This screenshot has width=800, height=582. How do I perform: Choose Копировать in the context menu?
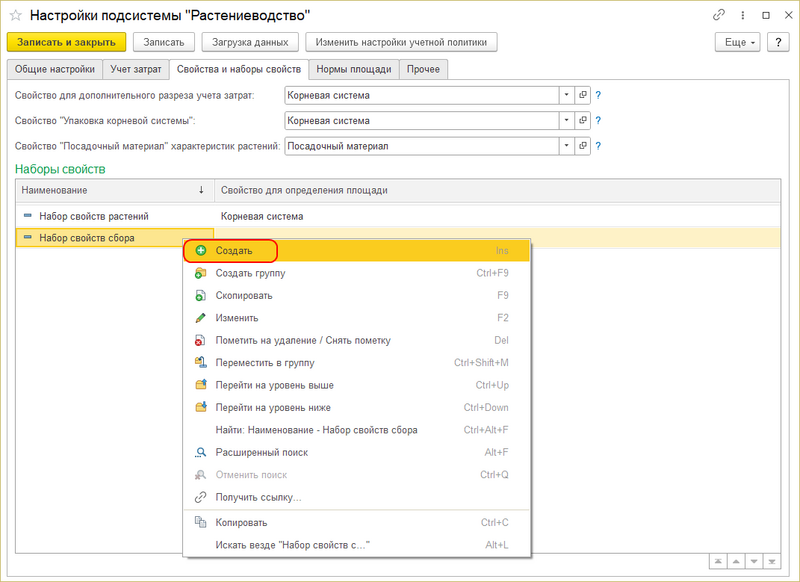point(357,522)
